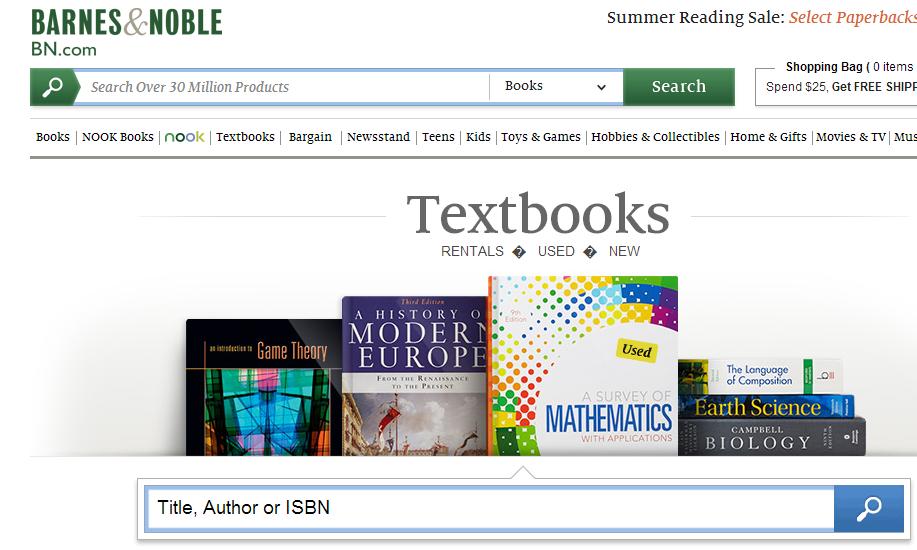Open the Textbooks menu item

(x=245, y=137)
